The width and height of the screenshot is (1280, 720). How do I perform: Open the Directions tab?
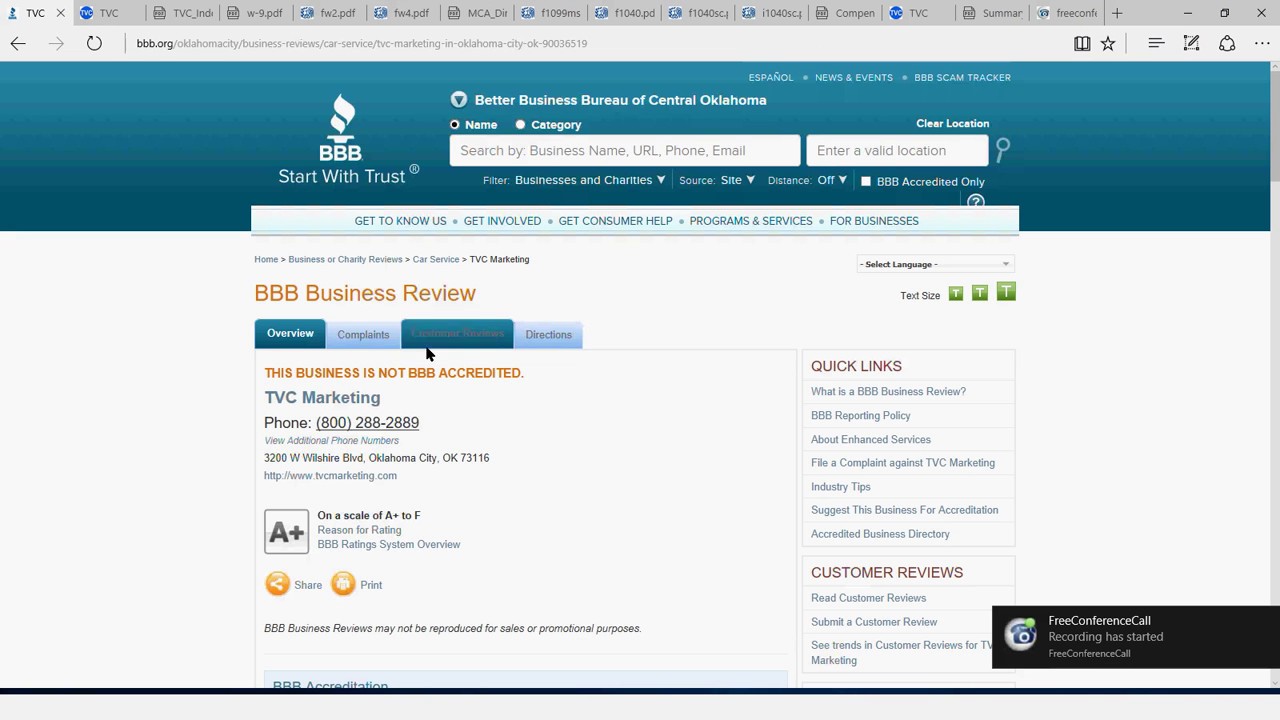(x=549, y=335)
